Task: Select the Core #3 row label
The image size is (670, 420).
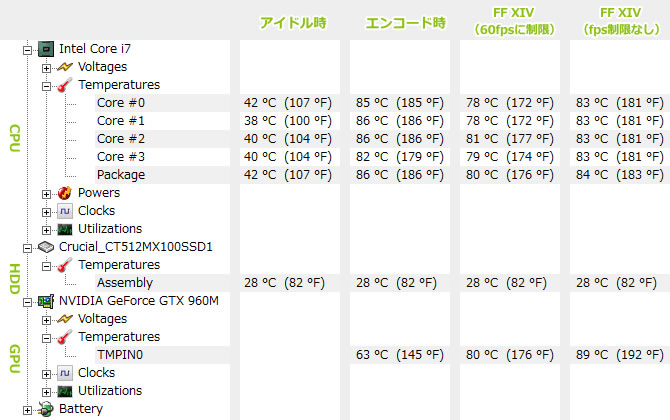Action: point(121,157)
